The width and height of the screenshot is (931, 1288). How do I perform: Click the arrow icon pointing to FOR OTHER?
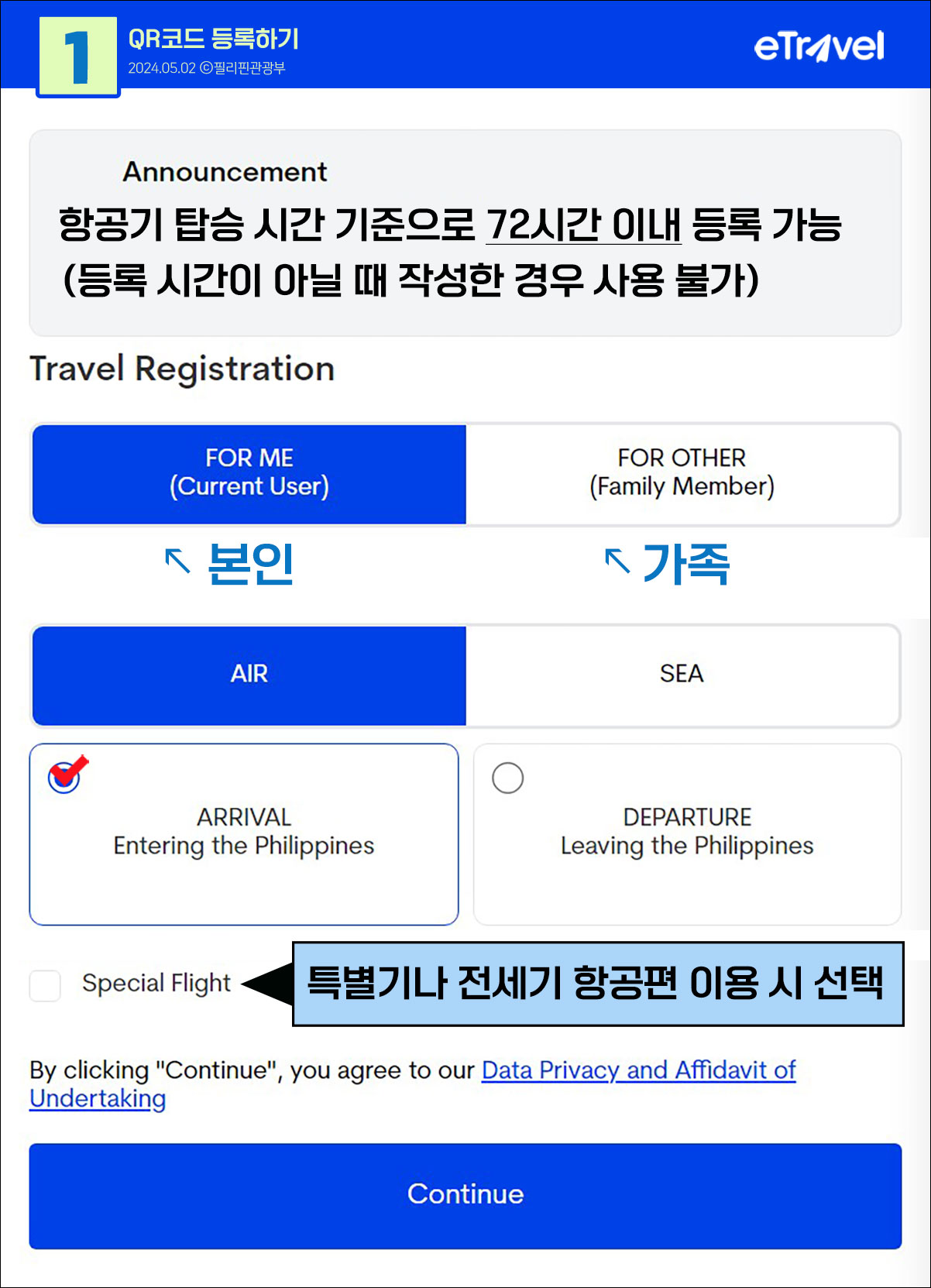617,560
